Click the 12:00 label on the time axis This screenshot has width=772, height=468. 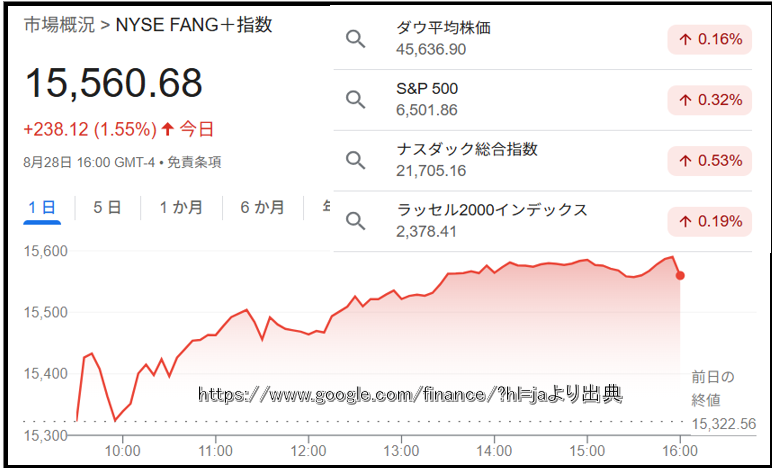coord(308,450)
